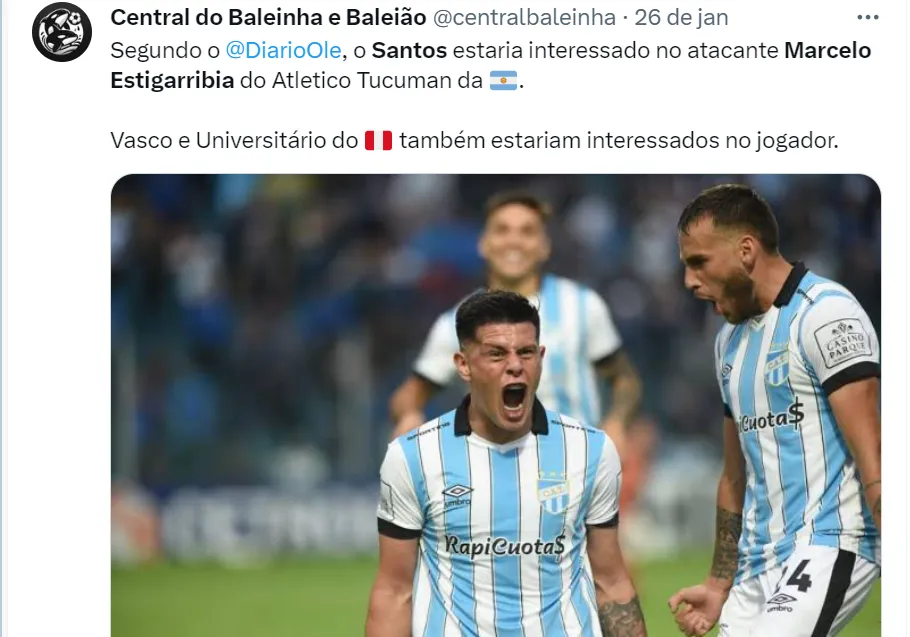The width and height of the screenshot is (910, 637).
Task: Click the RapiCuota$ sponsor logo on center jersey
Action: (x=504, y=546)
